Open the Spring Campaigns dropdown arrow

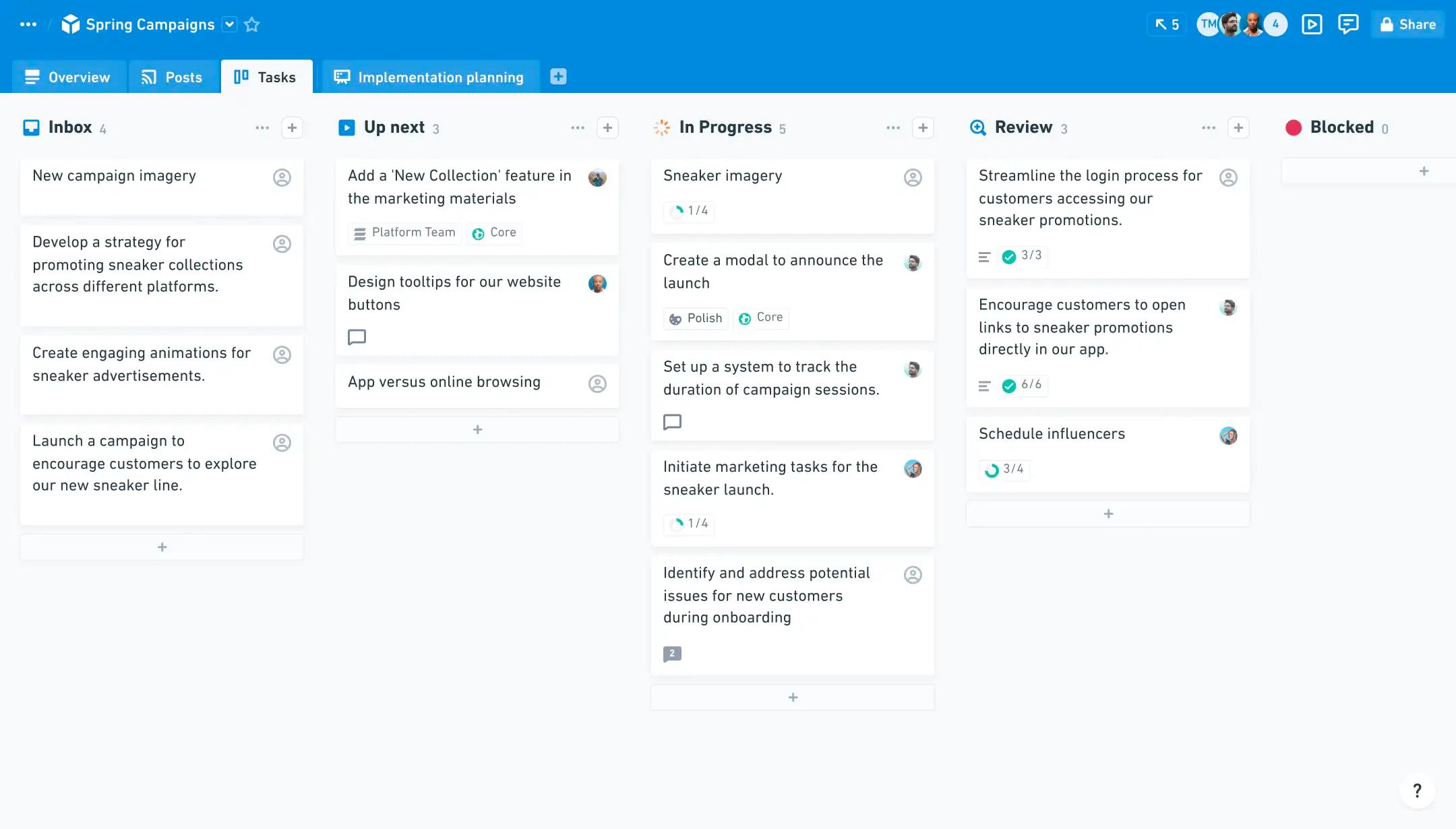click(230, 25)
